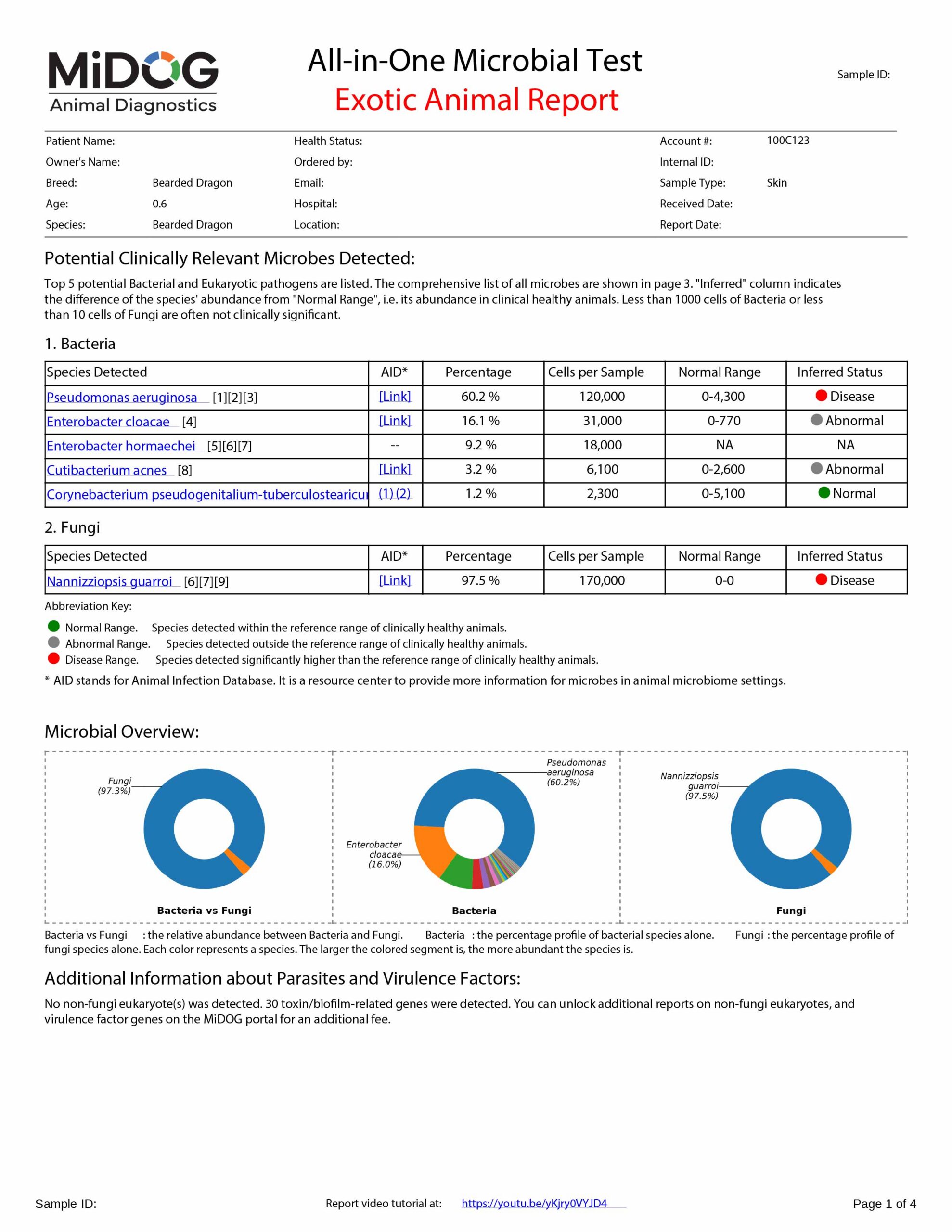This screenshot has width=952, height=1232.
Task: Click account number 100C123
Action: pyautogui.click(x=788, y=141)
